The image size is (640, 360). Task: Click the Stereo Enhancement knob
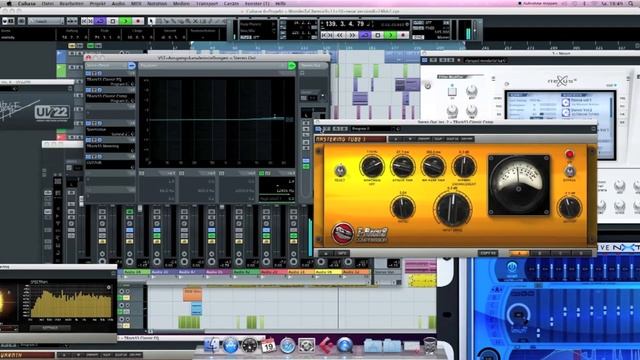click(x=464, y=167)
